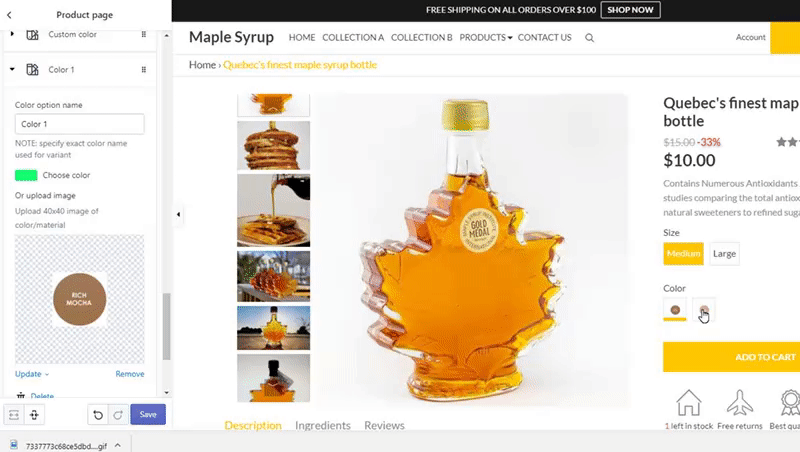
Task: Click the undo icon button
Action: pyautogui.click(x=98, y=415)
